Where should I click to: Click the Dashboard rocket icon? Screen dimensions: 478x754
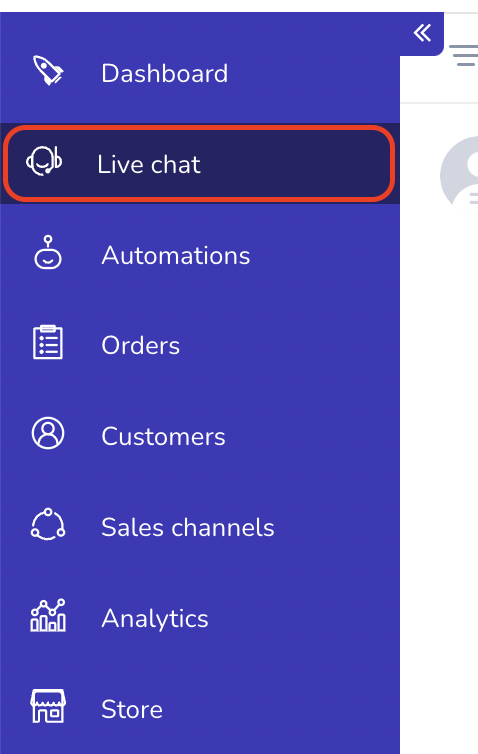click(x=48, y=71)
